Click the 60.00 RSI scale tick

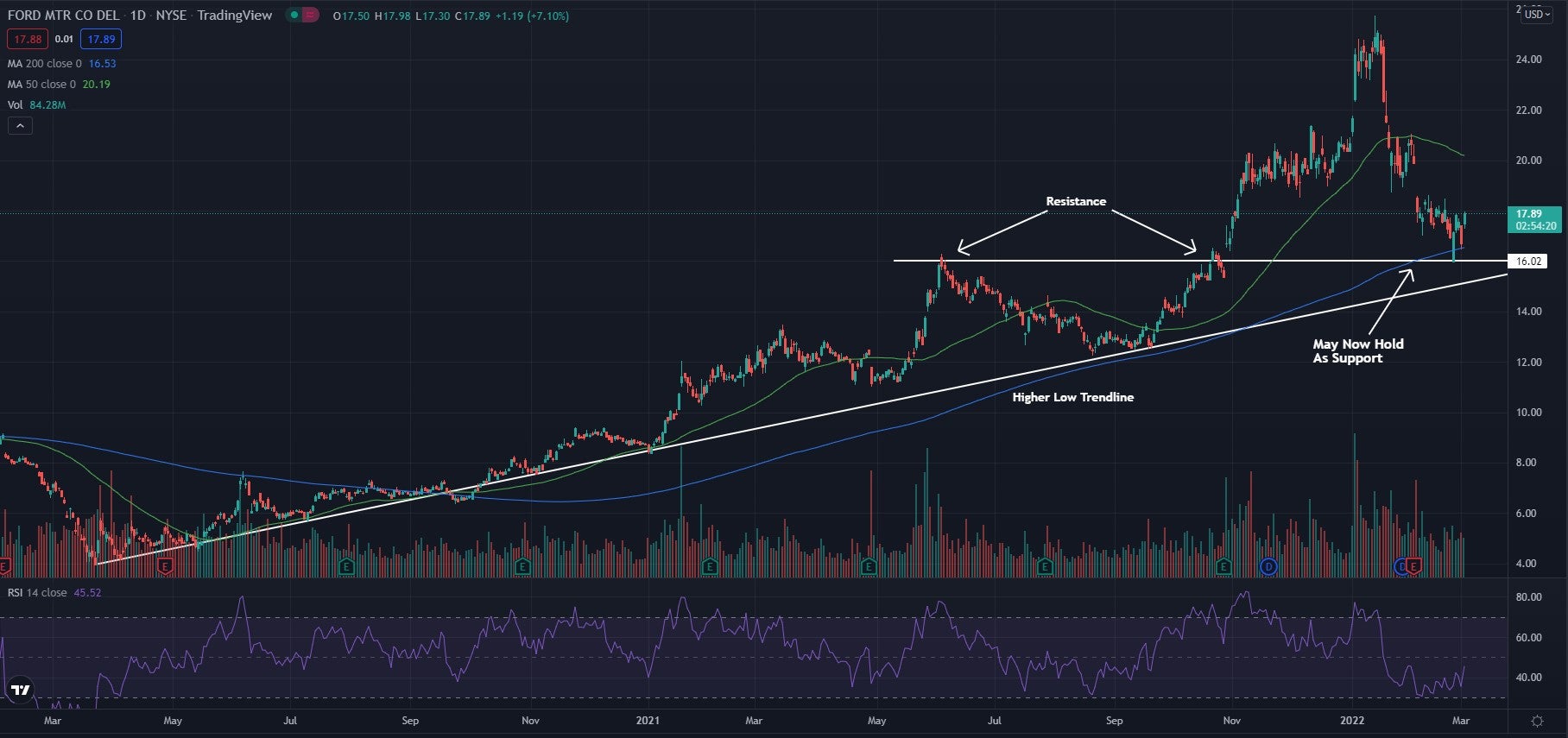tap(1528, 638)
